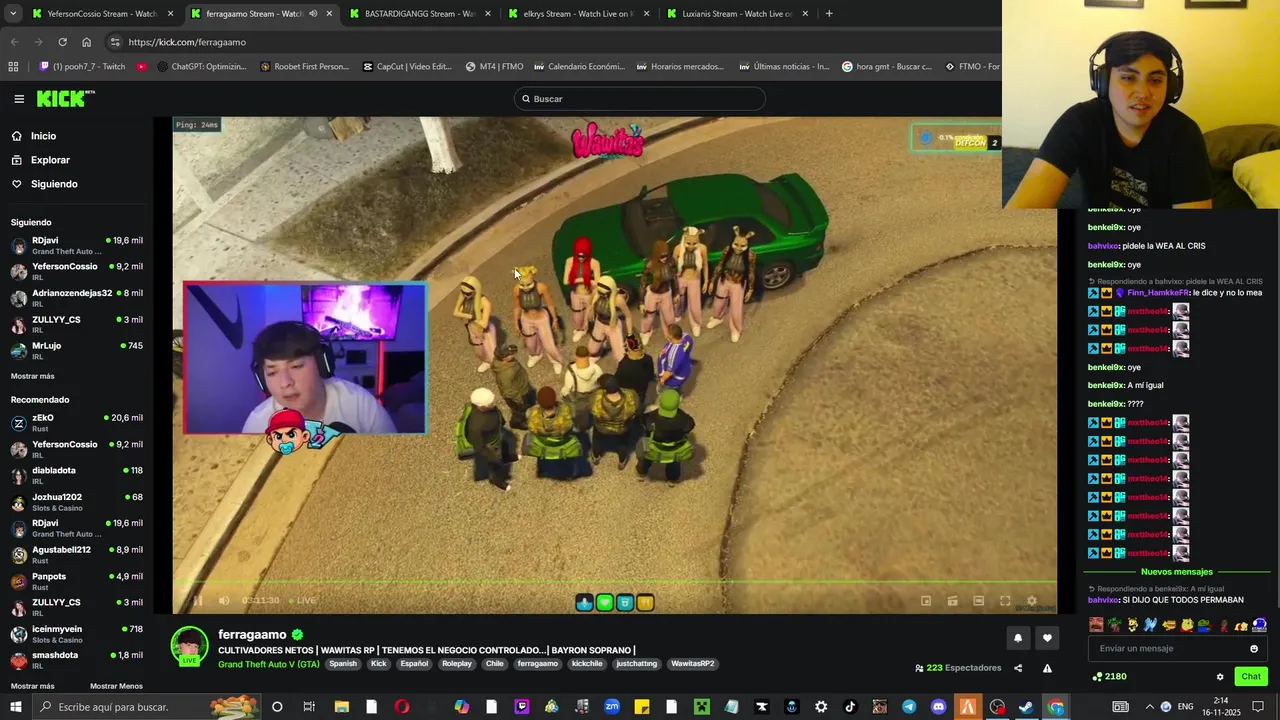Open Roobet First Person bookmark

(x=304, y=67)
